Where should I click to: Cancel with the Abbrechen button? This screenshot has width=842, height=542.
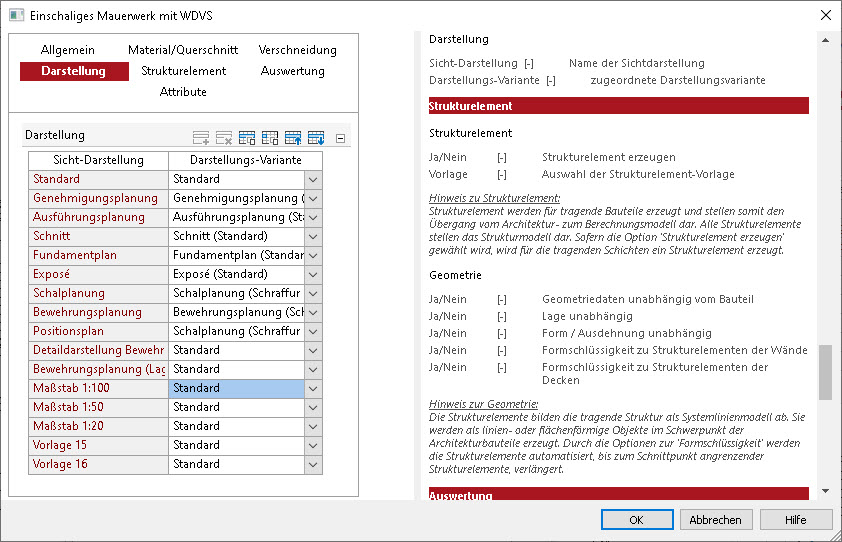(x=716, y=519)
